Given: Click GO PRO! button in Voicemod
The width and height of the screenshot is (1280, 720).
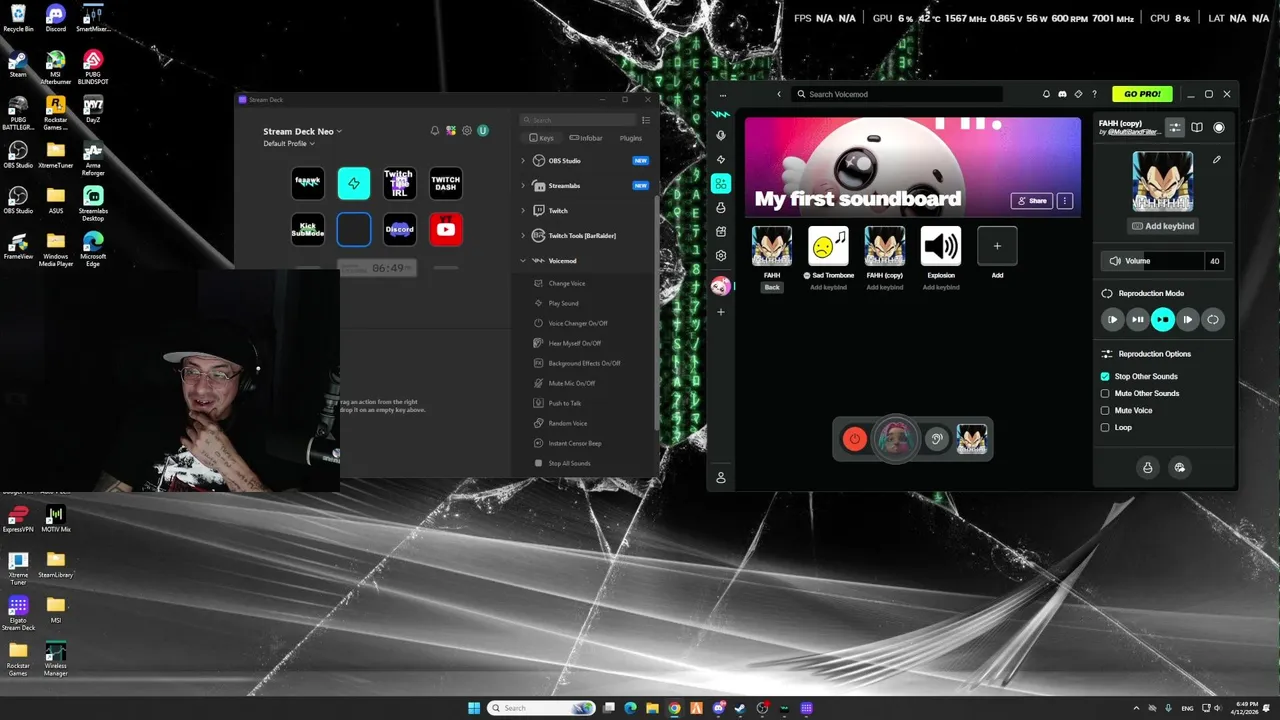Looking at the screenshot, I should (x=1142, y=94).
